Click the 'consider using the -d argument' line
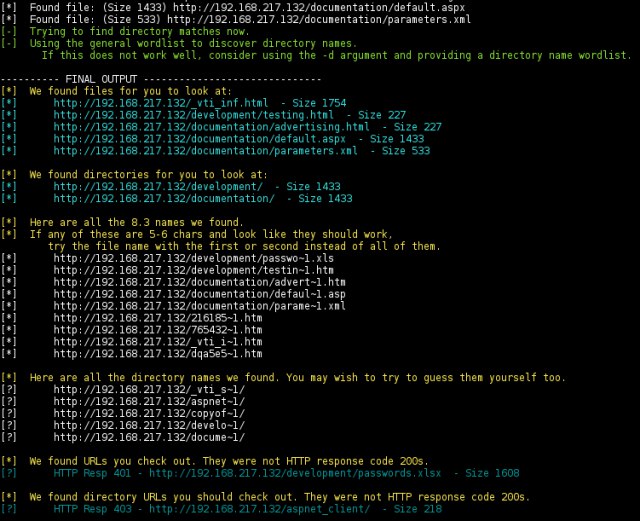Viewport: 640px width, 521px height. point(336,55)
